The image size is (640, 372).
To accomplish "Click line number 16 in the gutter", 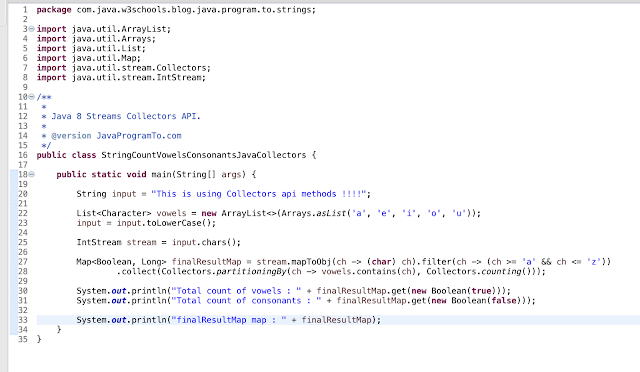I will pos(22,155).
